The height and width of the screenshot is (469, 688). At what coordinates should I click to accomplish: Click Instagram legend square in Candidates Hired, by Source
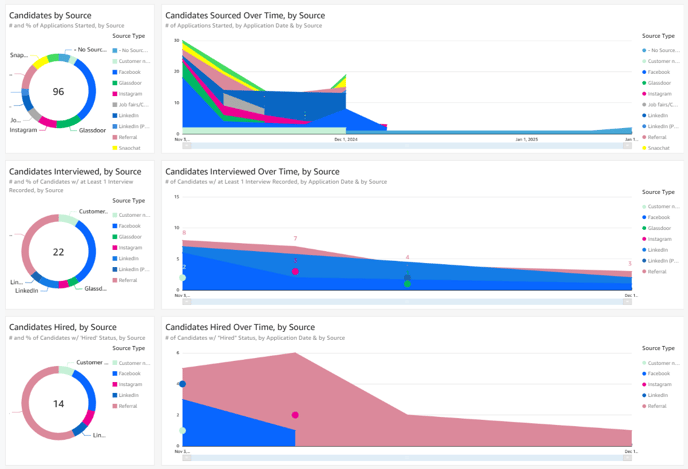pyautogui.click(x=115, y=384)
